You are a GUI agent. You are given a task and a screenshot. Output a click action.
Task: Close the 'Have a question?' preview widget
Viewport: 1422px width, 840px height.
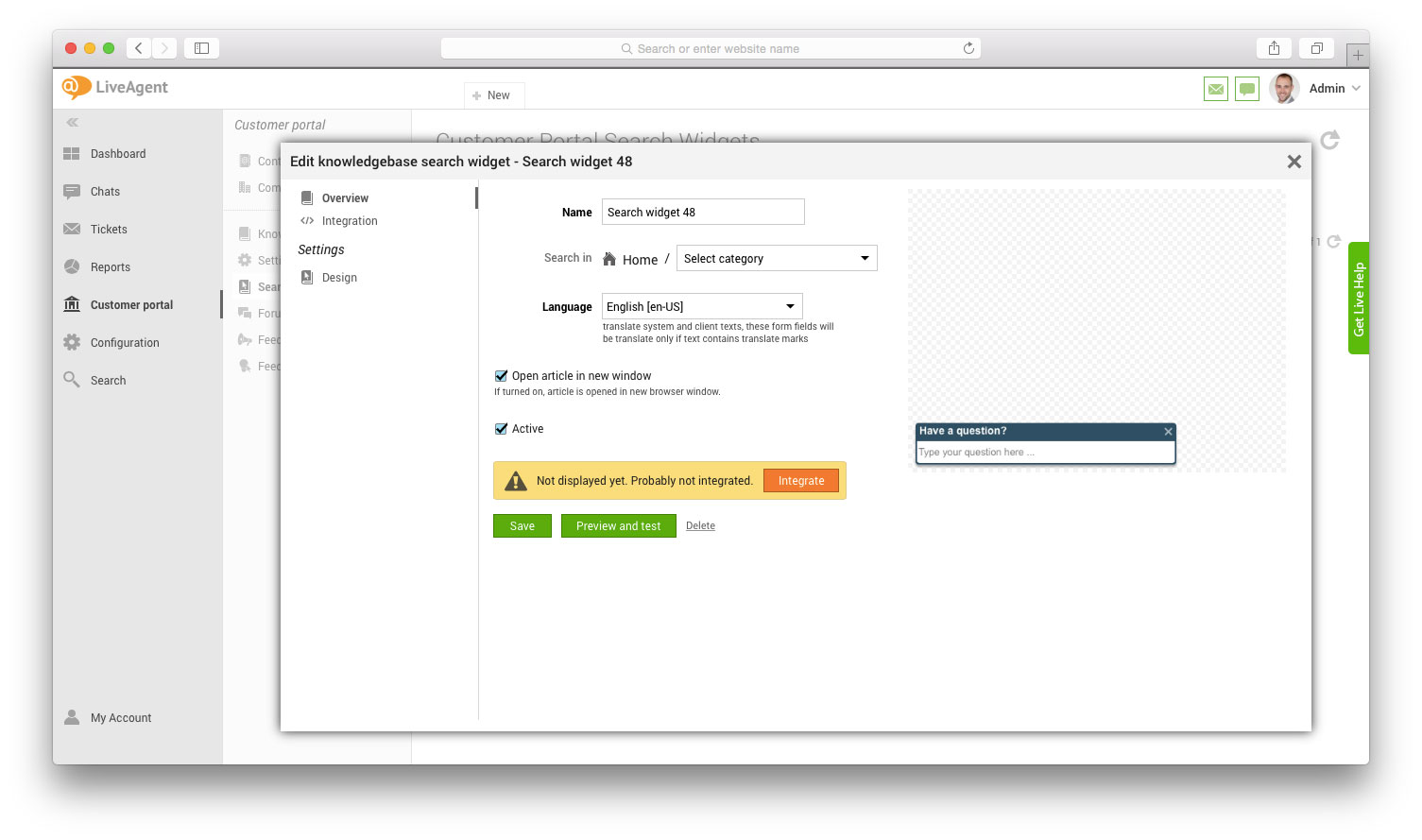[1168, 431]
